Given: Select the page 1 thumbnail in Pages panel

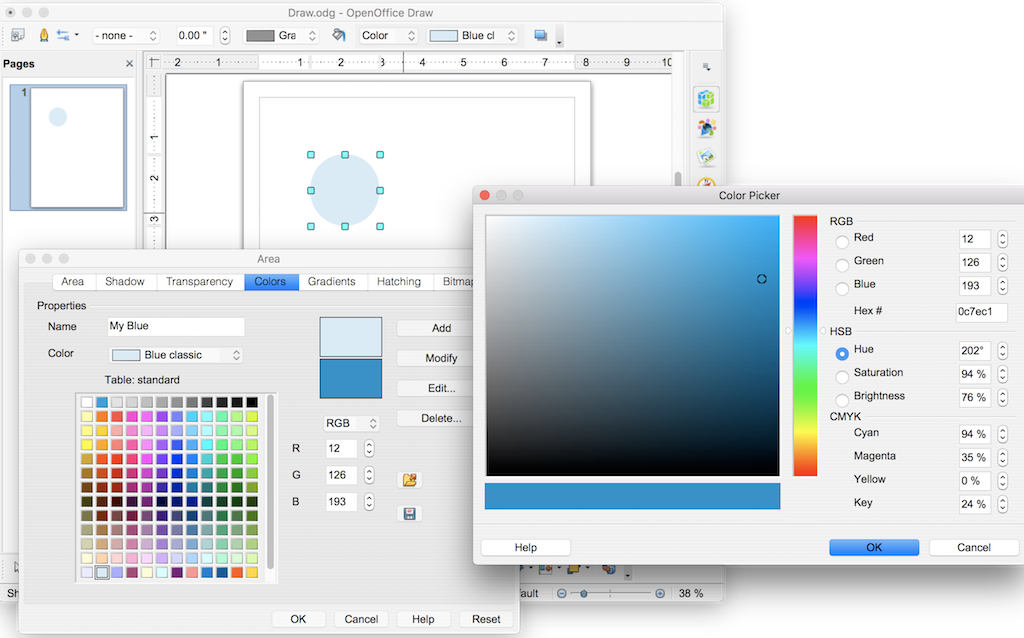Looking at the screenshot, I should (x=68, y=145).
